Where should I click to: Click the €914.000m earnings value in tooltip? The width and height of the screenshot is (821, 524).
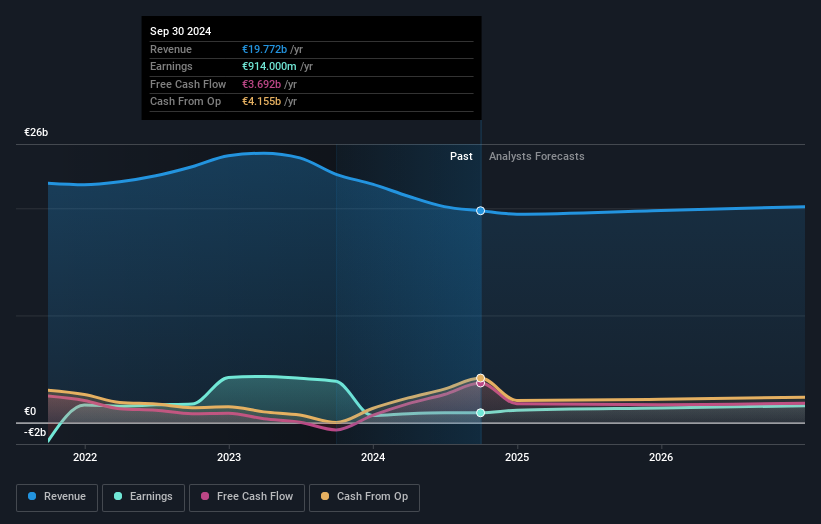pyautogui.click(x=269, y=66)
